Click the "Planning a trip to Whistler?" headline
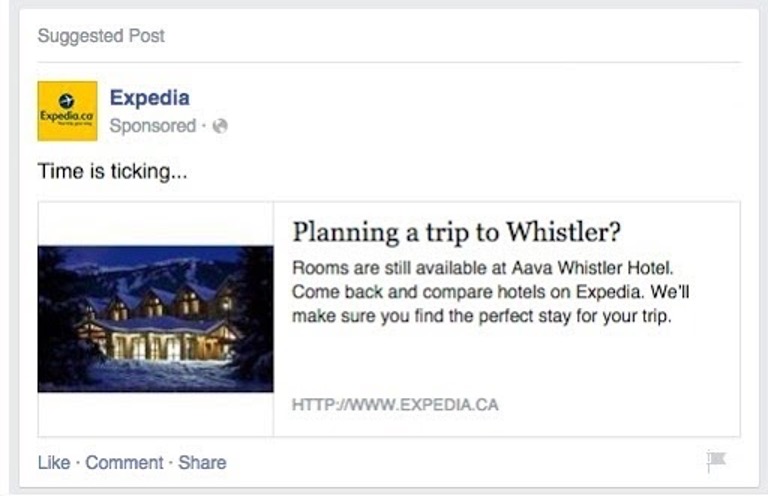 point(457,232)
